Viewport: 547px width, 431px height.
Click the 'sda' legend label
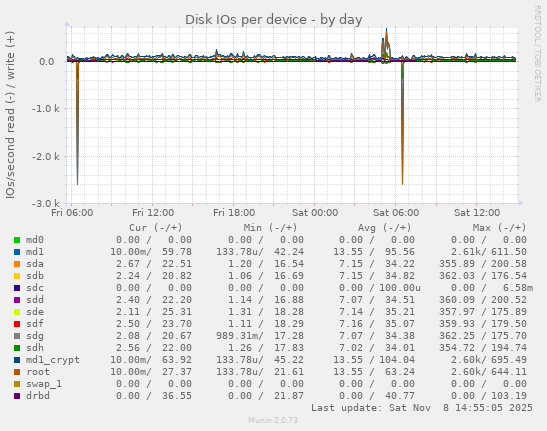[35, 264]
